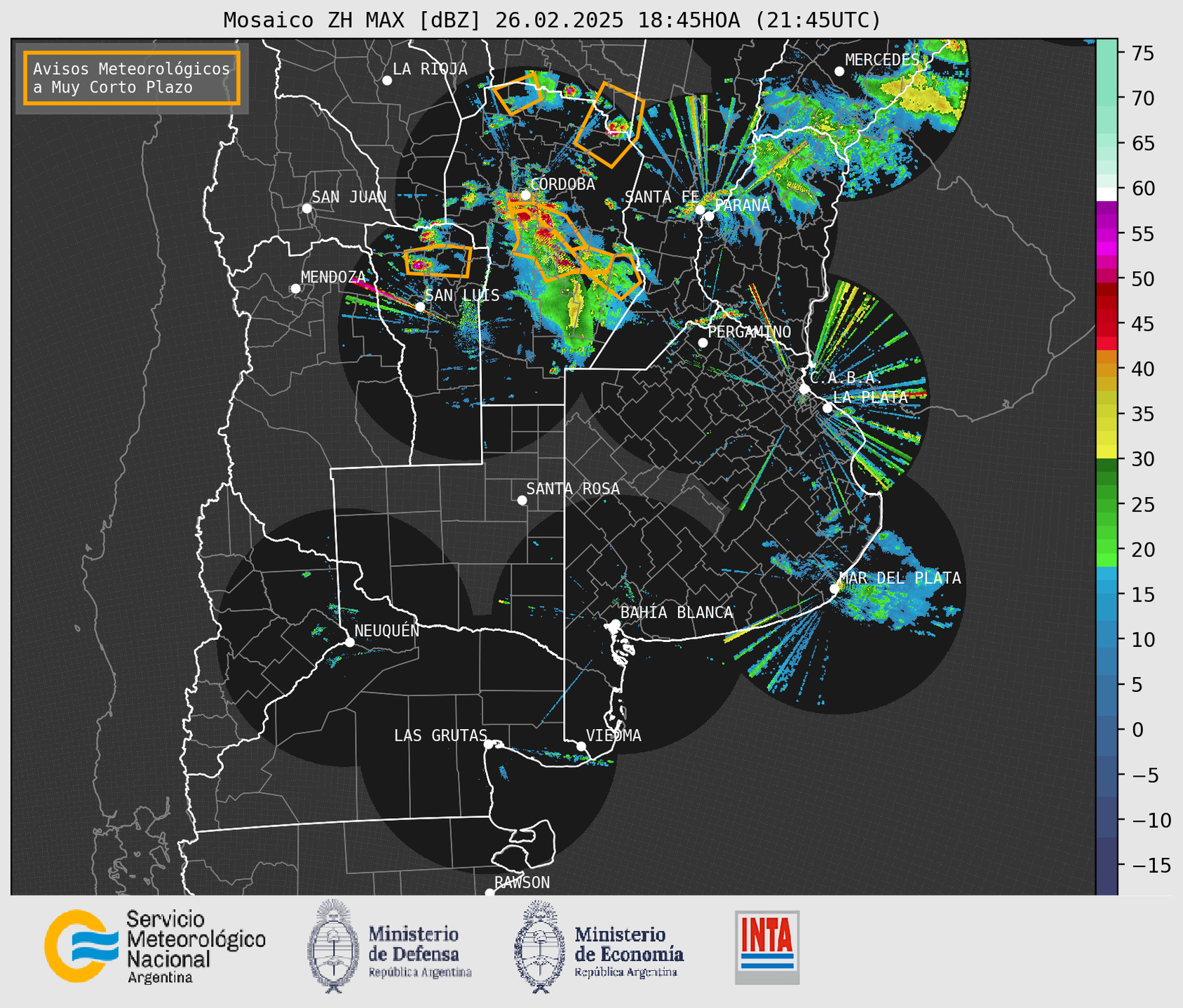The image size is (1183, 1008).
Task: Click the C.A.B.A. city marker dot
Action: pyautogui.click(x=805, y=389)
